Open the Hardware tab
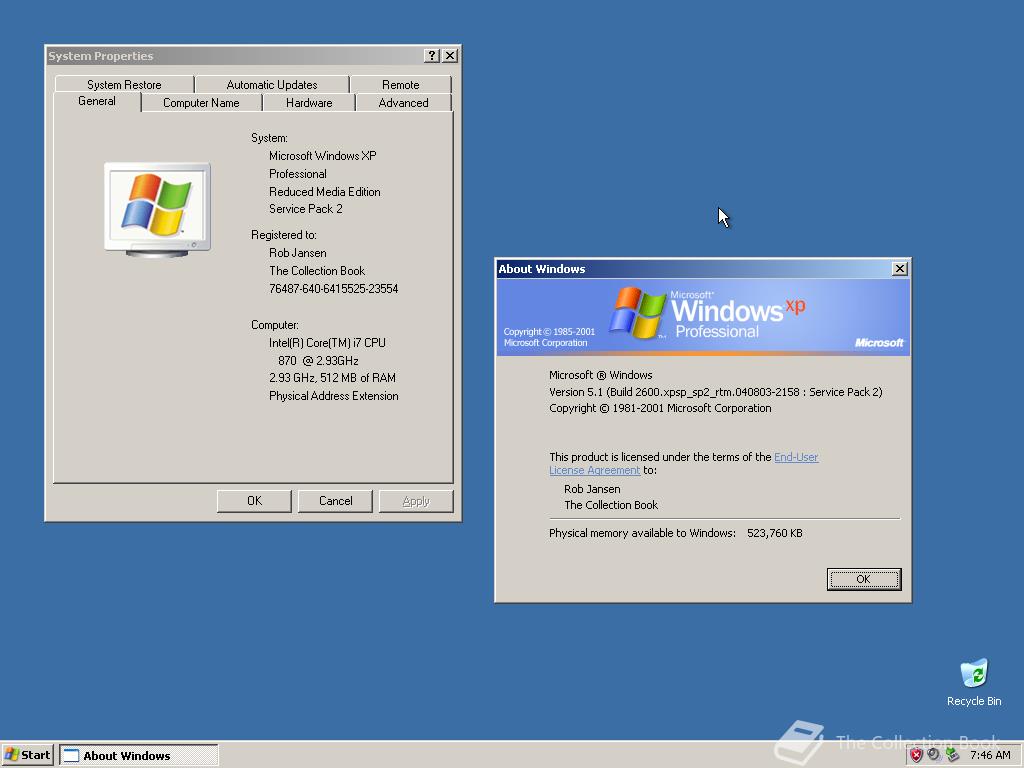 [309, 103]
